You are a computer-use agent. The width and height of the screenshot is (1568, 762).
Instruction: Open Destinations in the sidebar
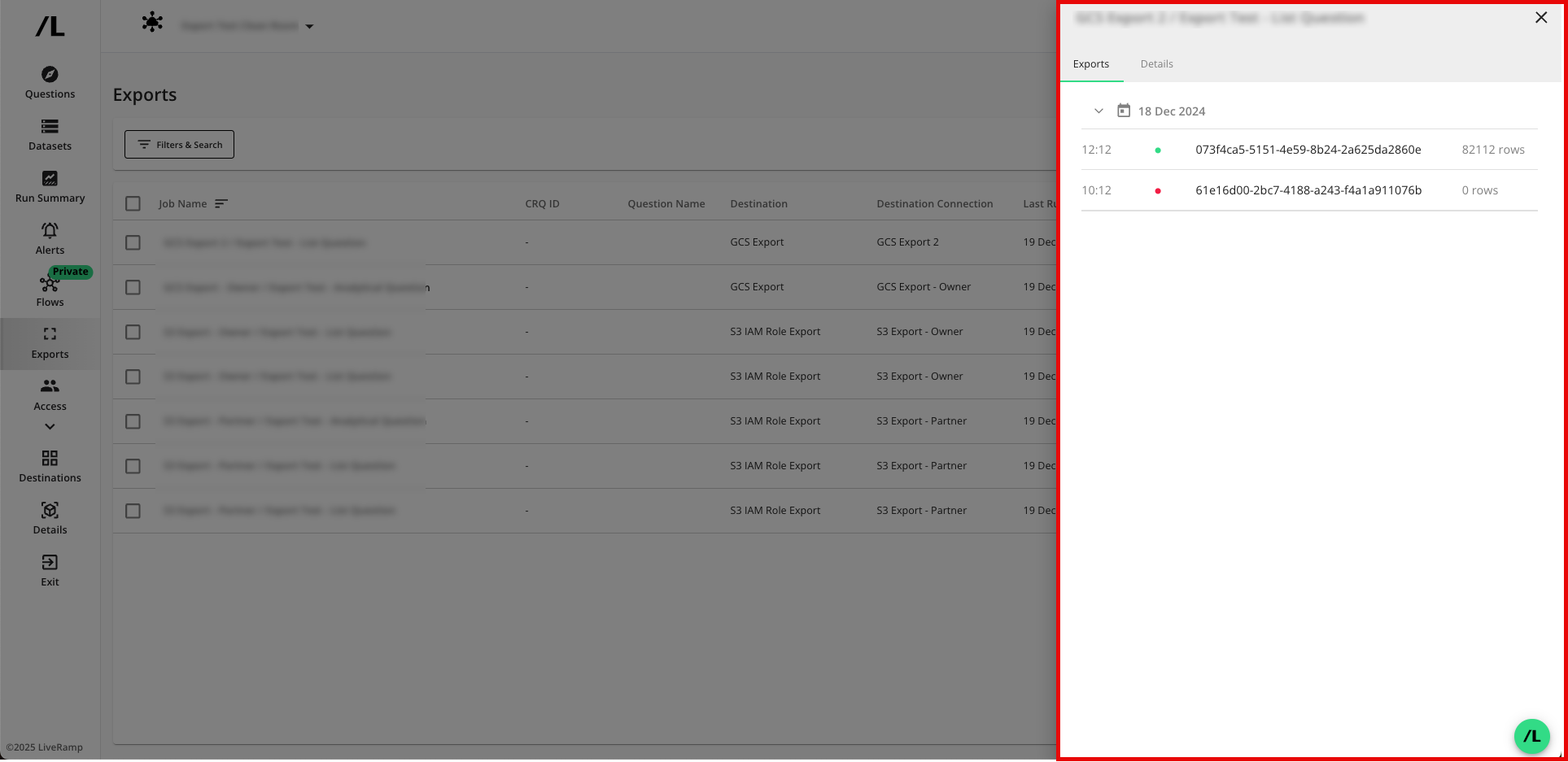pyautogui.click(x=50, y=467)
